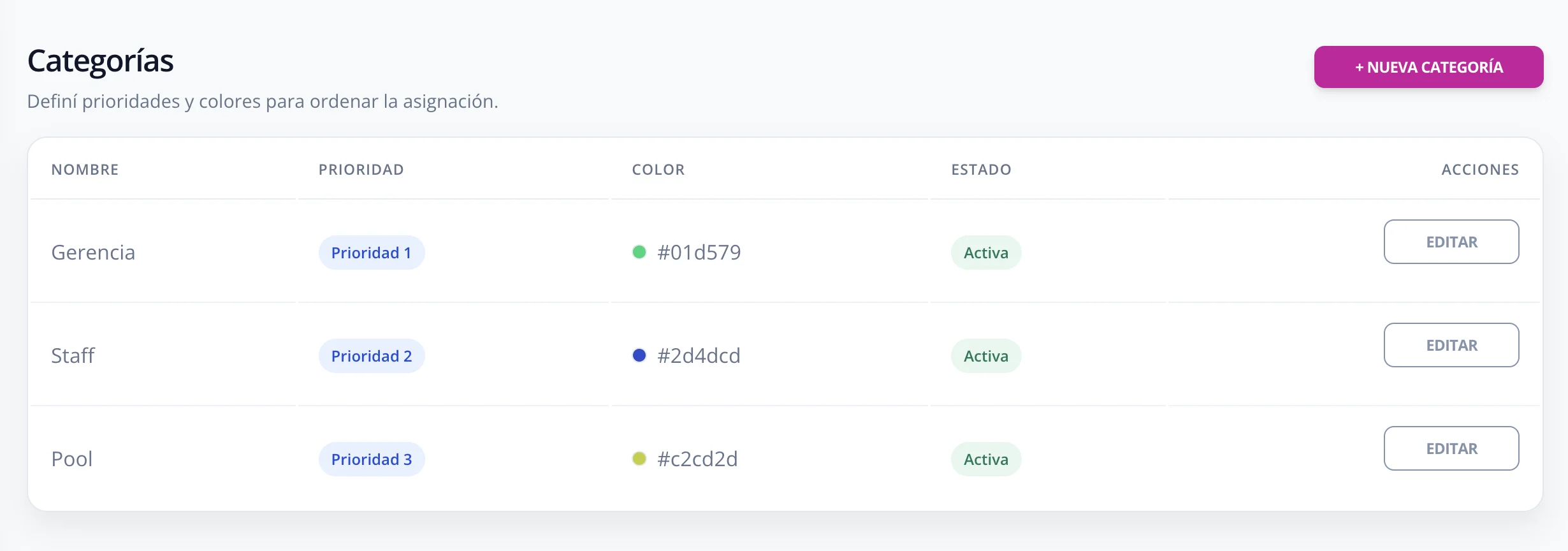Viewport: 1568px width, 551px height.
Task: Select the green color dot for Gerencia
Action: click(x=639, y=252)
